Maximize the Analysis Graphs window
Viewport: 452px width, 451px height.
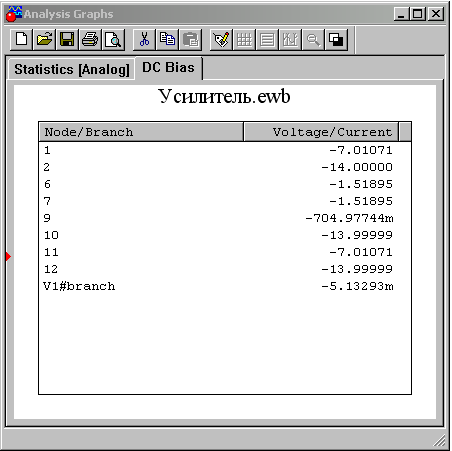pos(418,14)
